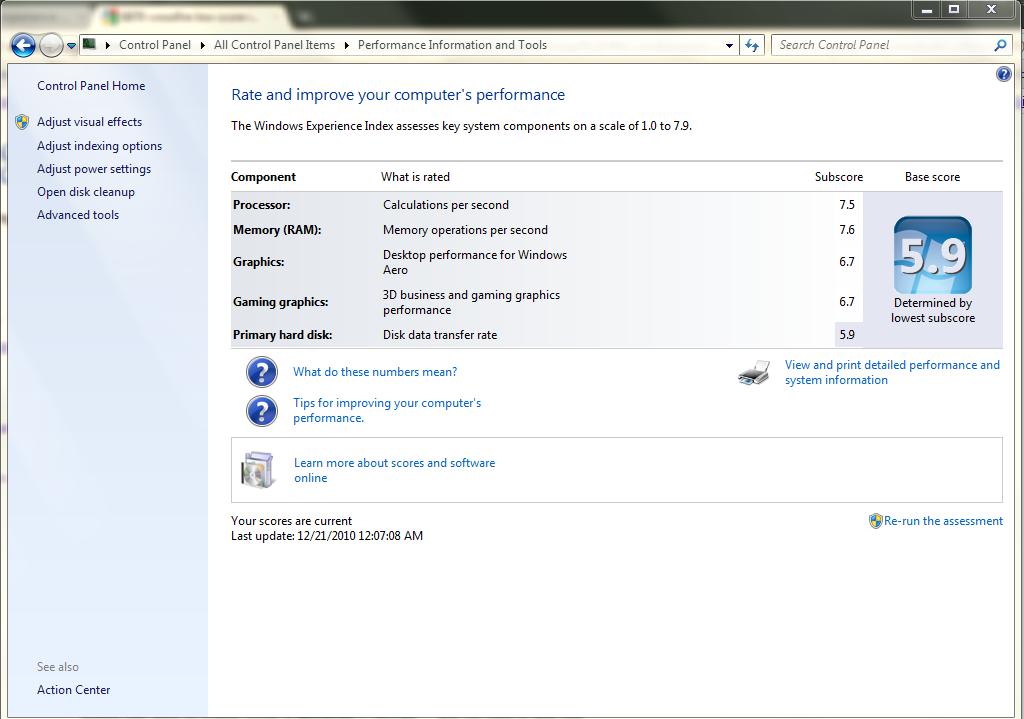The image size is (1024, 719).
Task: Click the refresh button in address bar
Action: tap(753, 45)
